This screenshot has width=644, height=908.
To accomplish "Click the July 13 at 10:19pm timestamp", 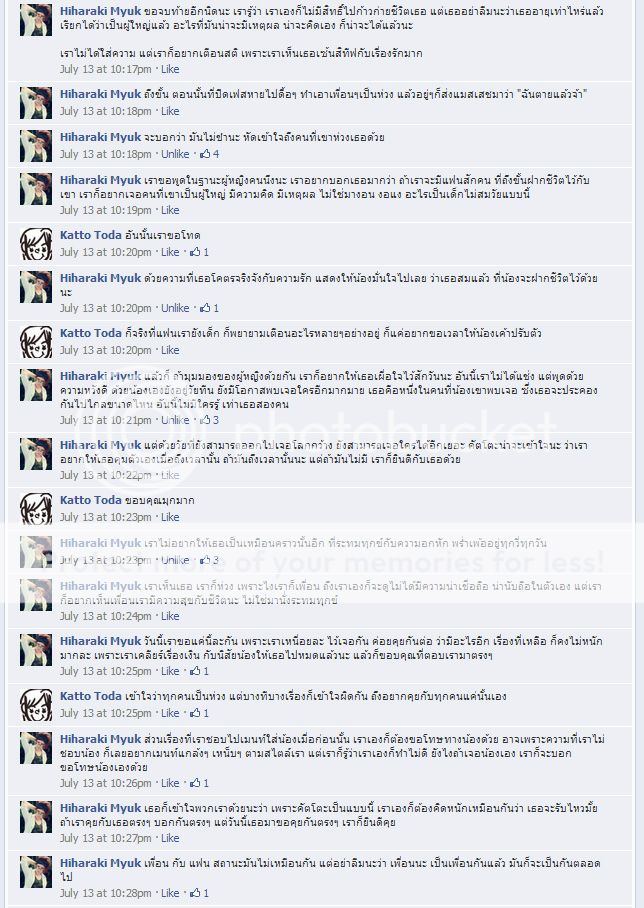I will pyautogui.click(x=105, y=210).
